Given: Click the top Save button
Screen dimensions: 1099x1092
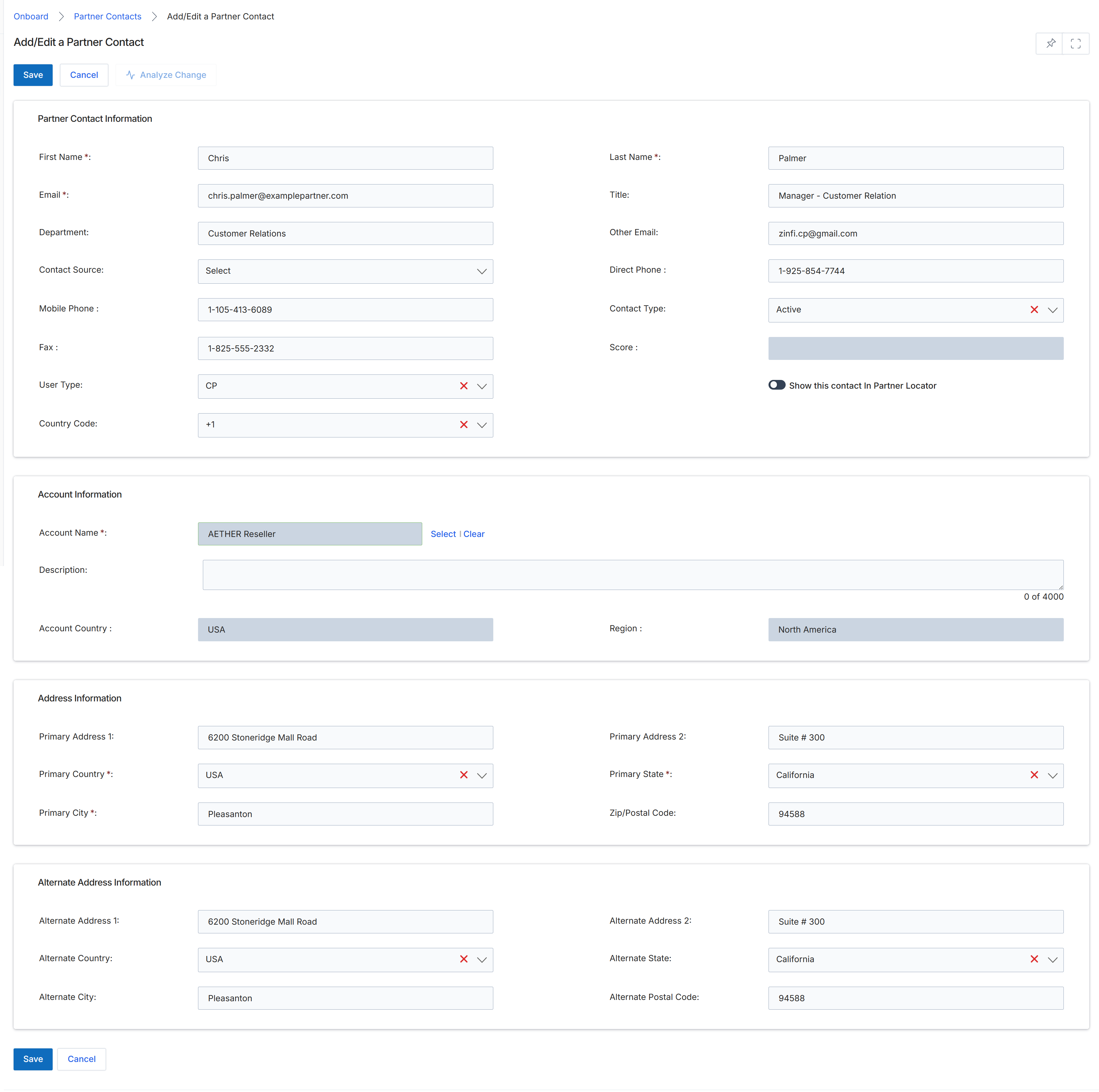Looking at the screenshot, I should tap(33, 75).
